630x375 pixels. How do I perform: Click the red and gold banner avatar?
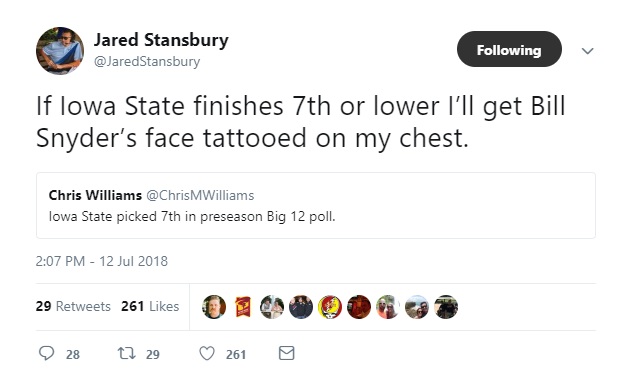[243, 307]
